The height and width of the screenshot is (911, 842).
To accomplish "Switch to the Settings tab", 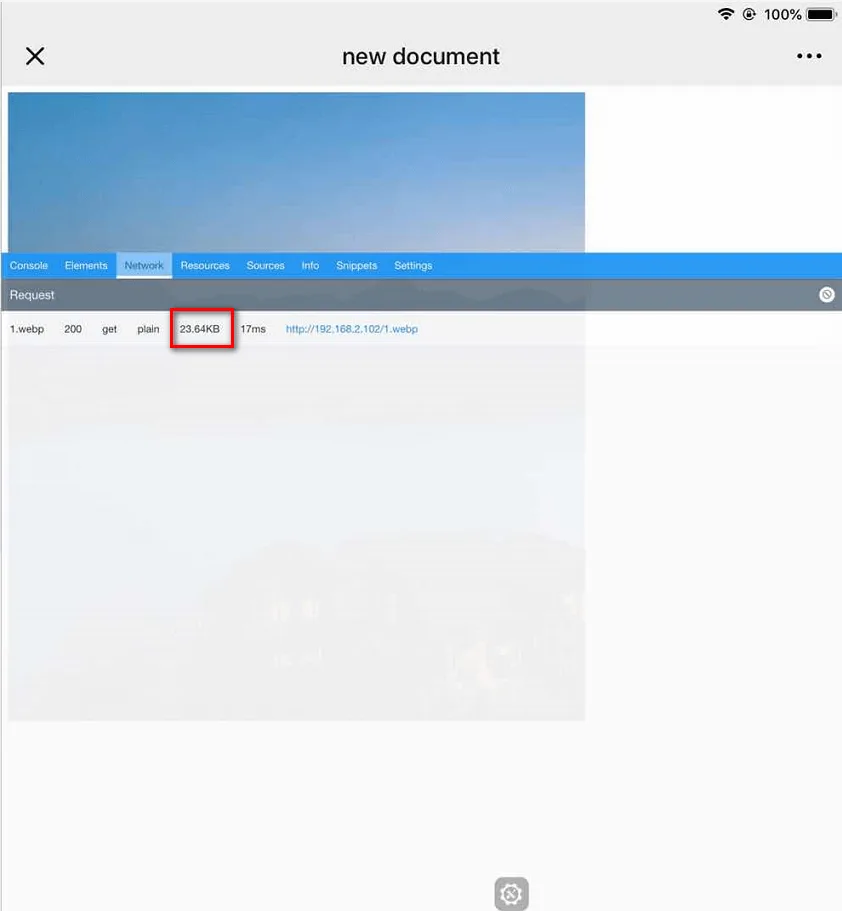I will pyautogui.click(x=413, y=266).
